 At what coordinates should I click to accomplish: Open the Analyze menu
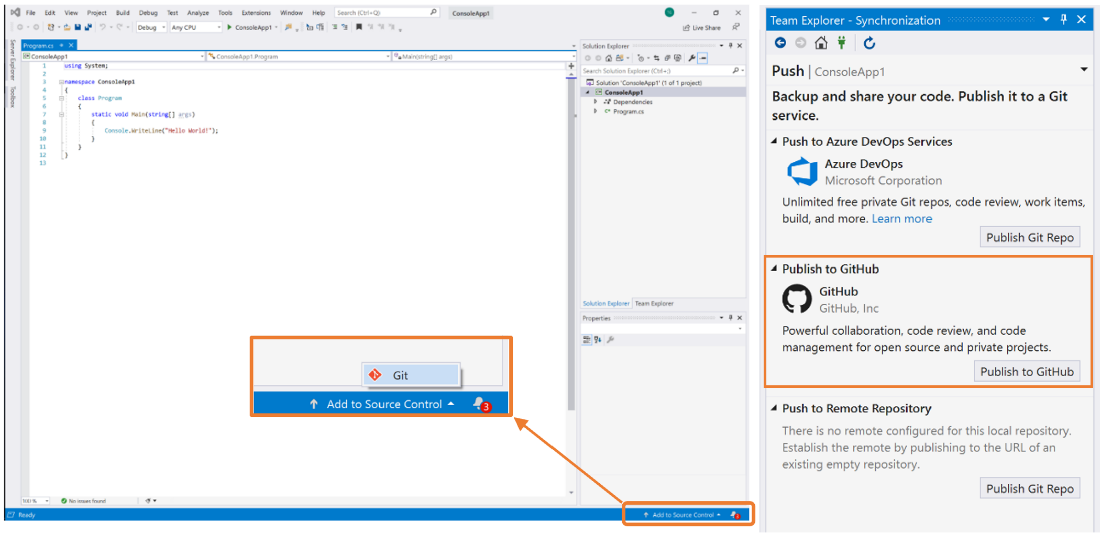(198, 13)
